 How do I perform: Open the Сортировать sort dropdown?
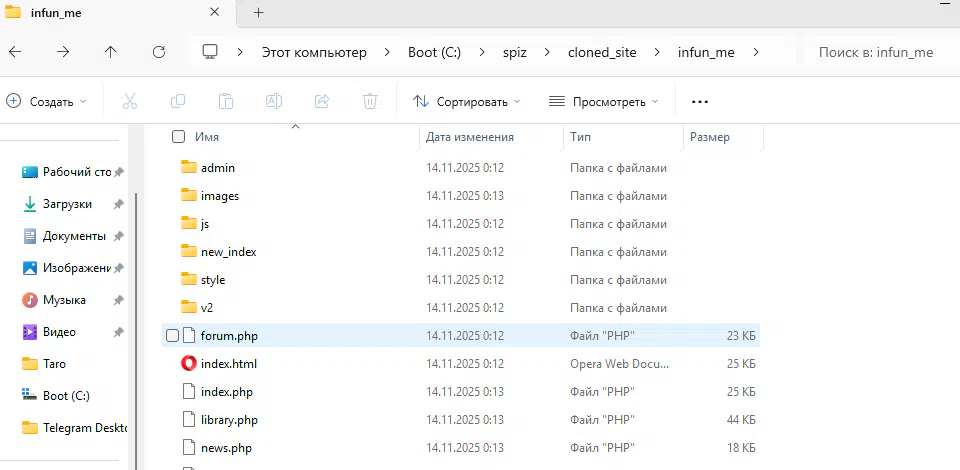click(x=467, y=101)
